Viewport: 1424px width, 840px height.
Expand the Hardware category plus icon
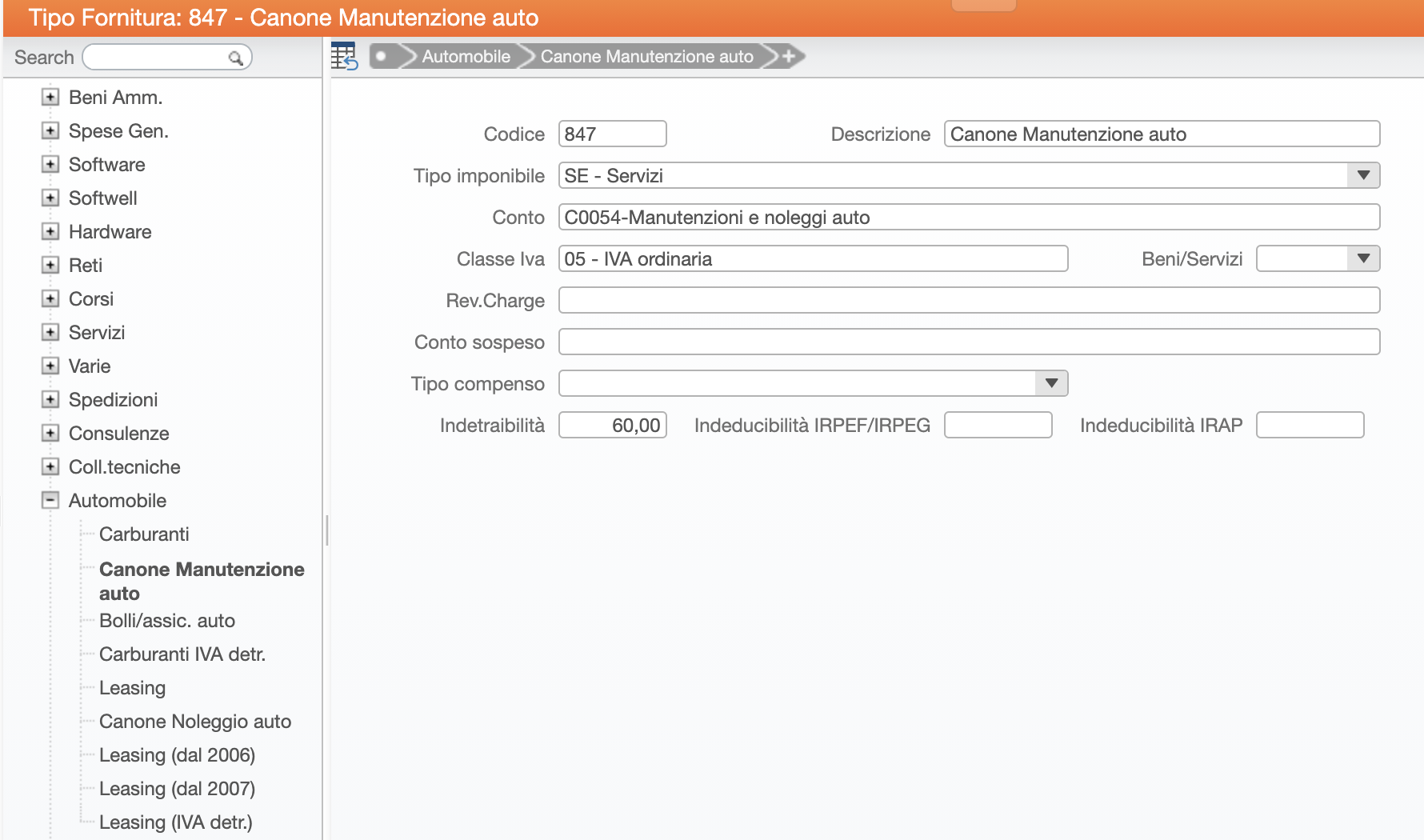[x=50, y=231]
